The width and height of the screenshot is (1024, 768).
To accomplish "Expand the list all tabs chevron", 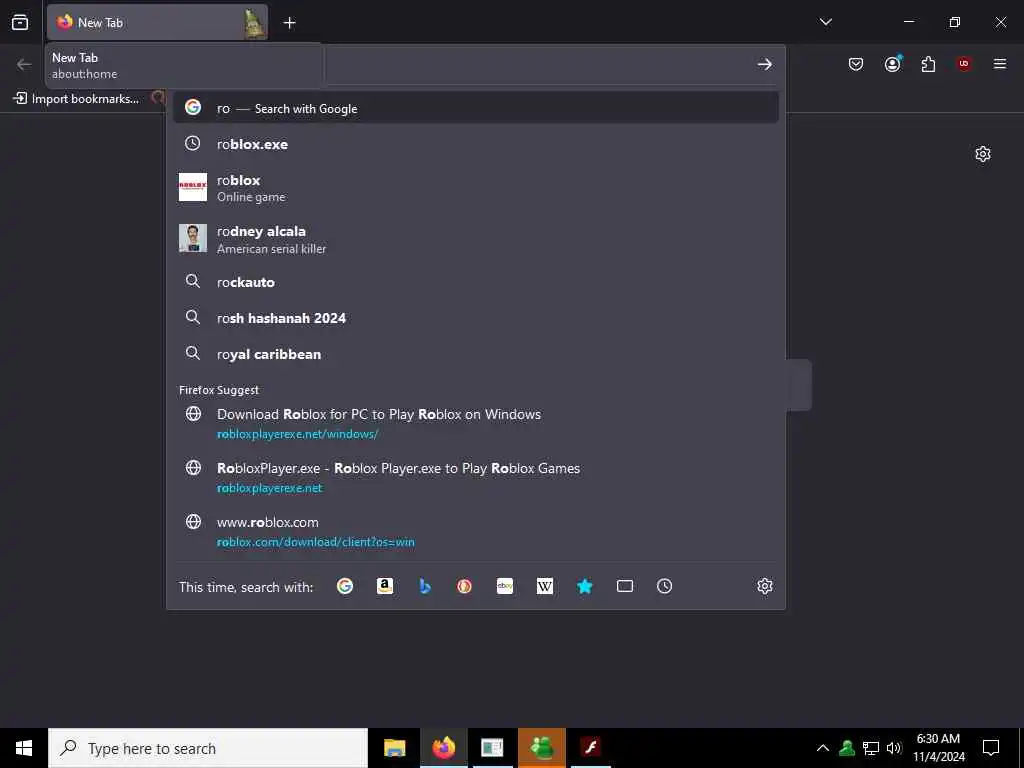I will pos(825,22).
